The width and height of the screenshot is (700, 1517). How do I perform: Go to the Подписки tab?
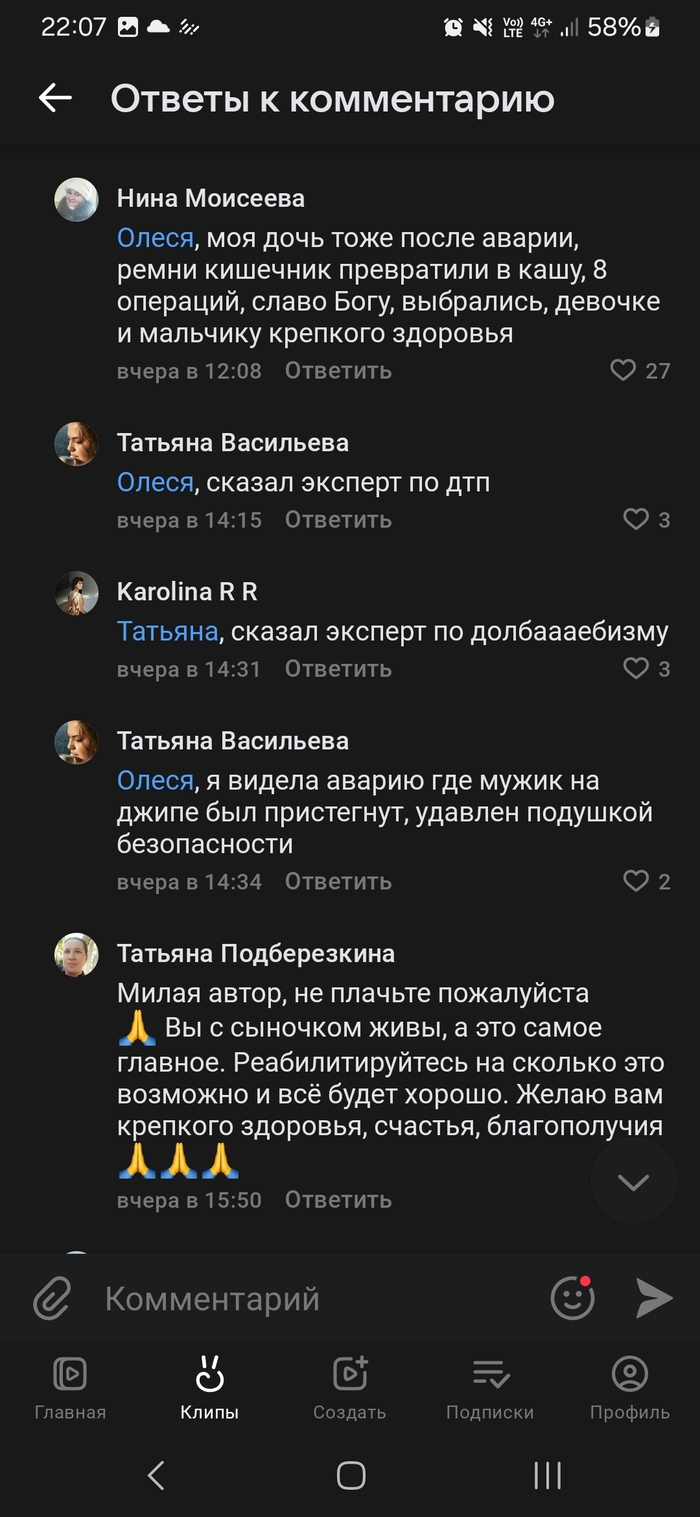(490, 1388)
